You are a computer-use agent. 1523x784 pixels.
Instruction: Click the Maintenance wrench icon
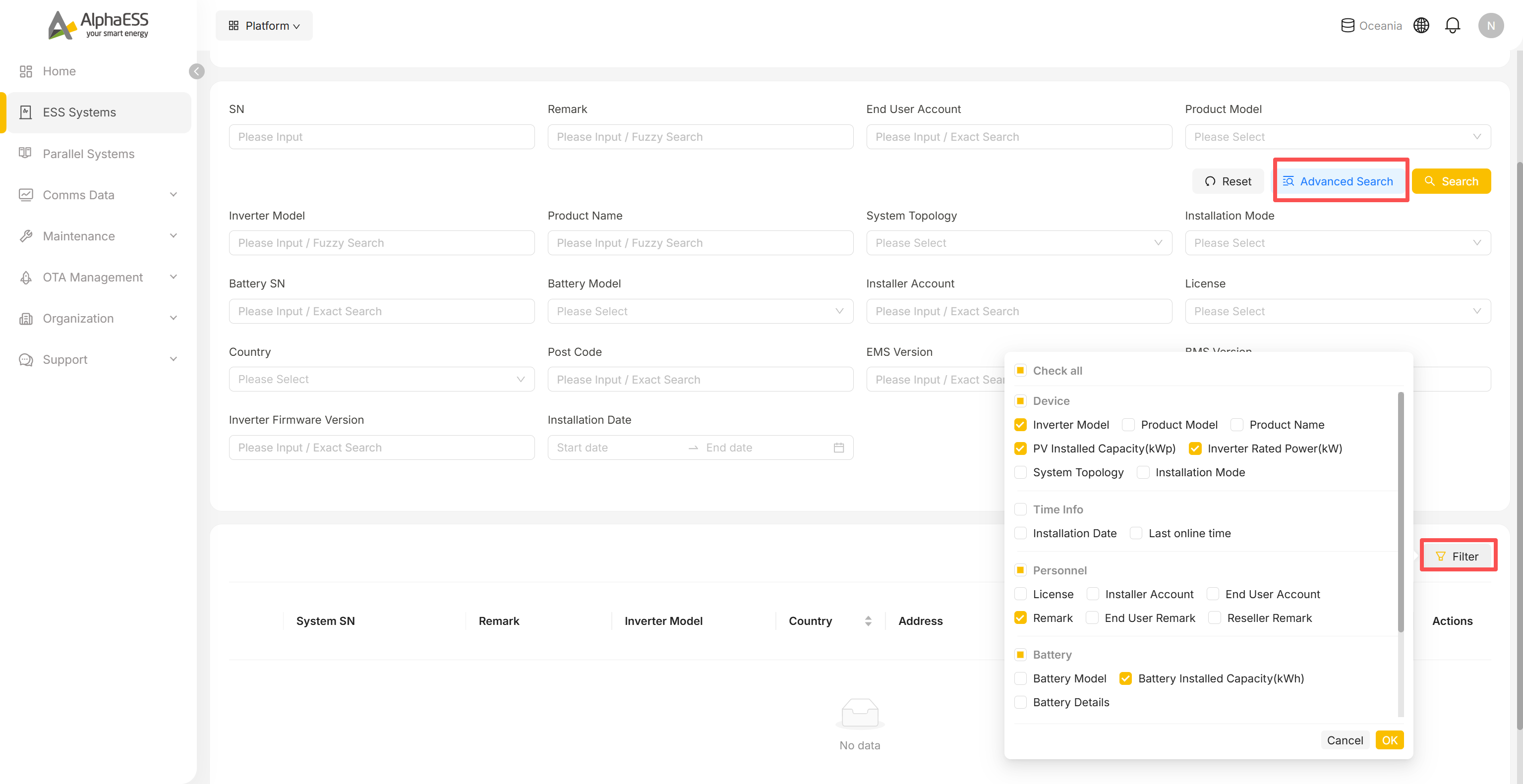pos(25,236)
